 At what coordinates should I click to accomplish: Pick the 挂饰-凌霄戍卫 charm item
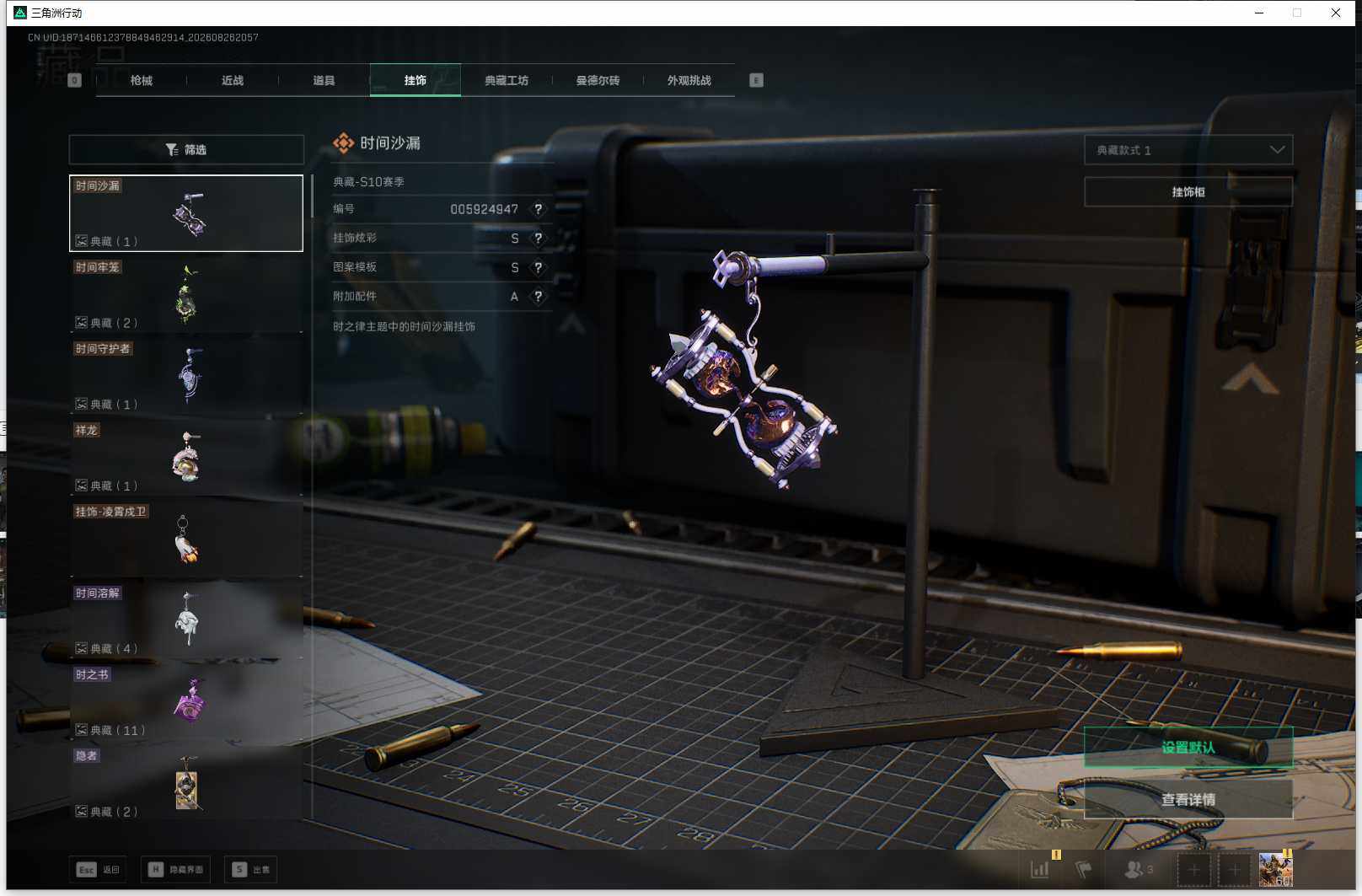186,539
